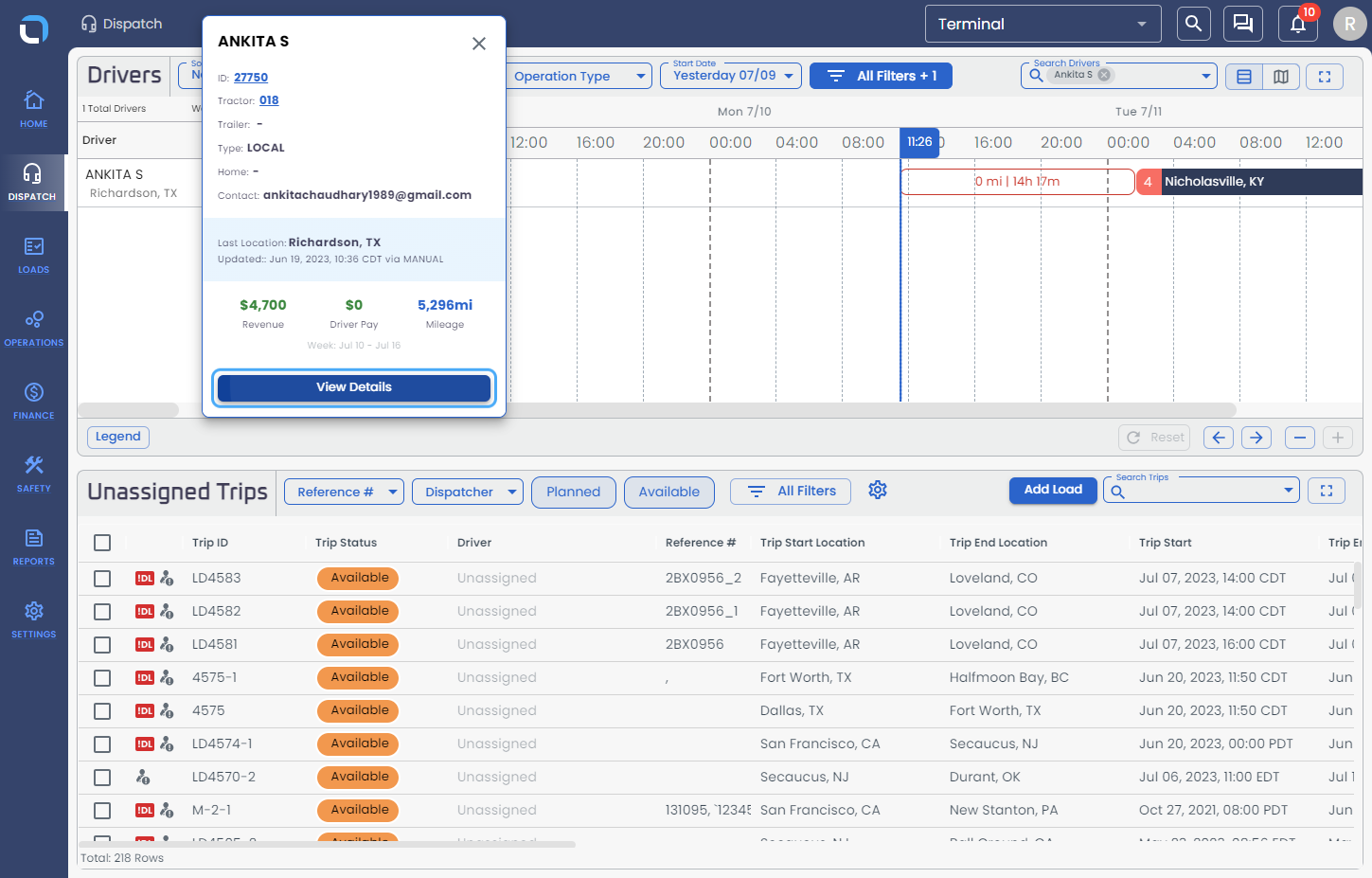
Task: Expand the Search Drivers dropdown arrow
Action: [x=1205, y=76]
